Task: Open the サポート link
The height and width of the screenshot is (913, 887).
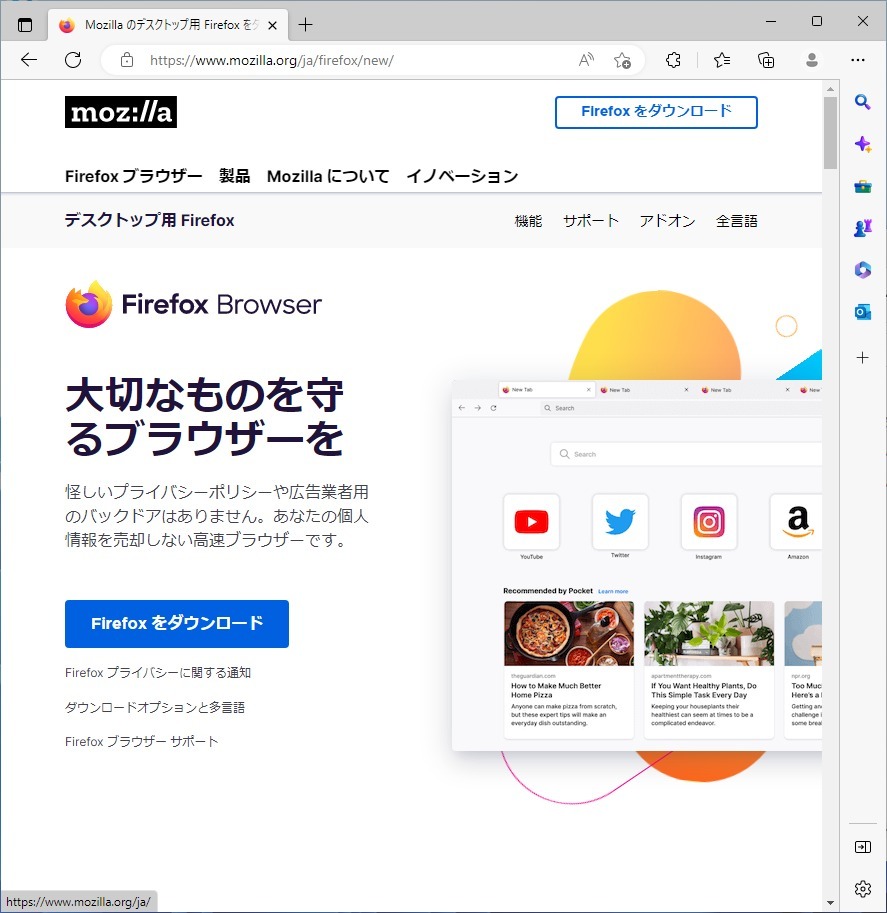Action: click(591, 221)
